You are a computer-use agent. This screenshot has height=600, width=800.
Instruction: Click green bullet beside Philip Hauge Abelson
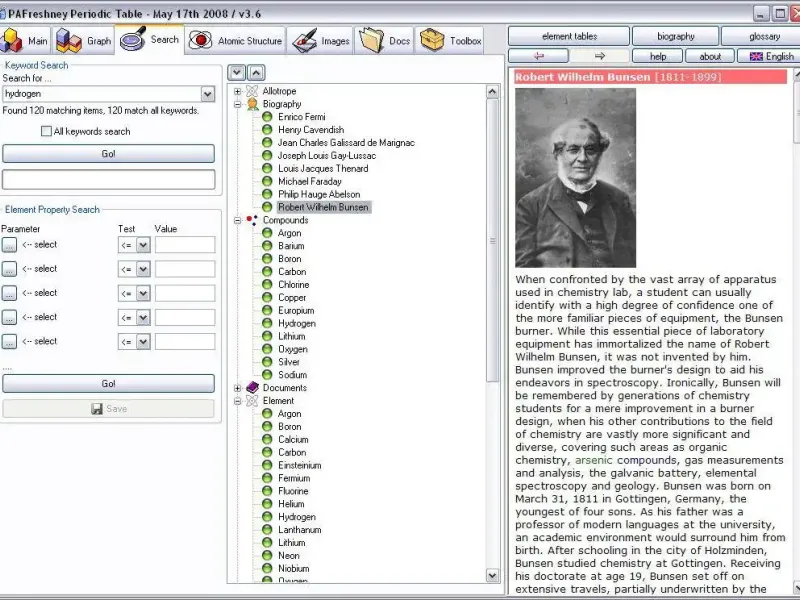[267, 194]
